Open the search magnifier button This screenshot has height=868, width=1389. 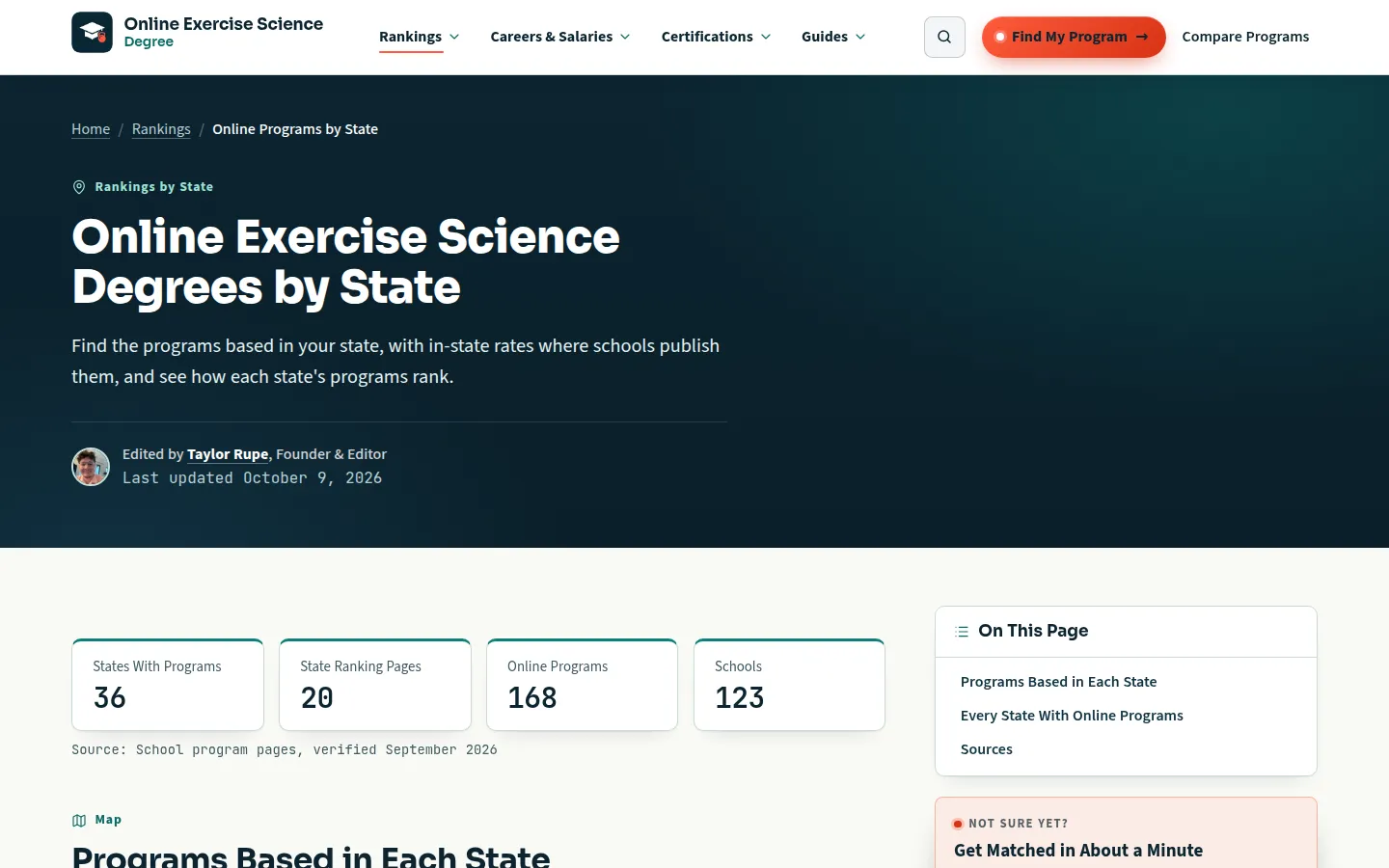pos(944,37)
